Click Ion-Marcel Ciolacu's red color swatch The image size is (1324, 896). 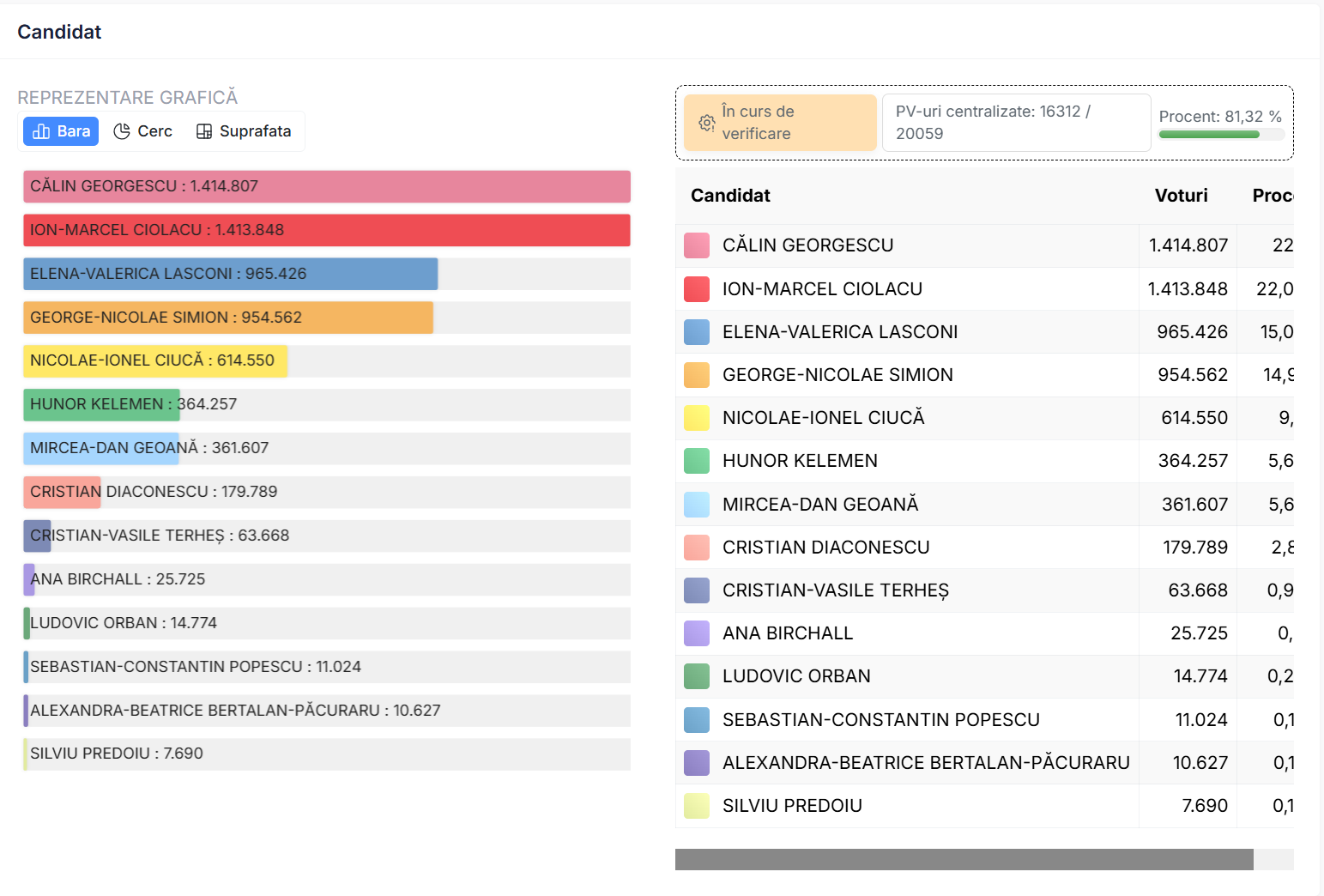(696, 289)
